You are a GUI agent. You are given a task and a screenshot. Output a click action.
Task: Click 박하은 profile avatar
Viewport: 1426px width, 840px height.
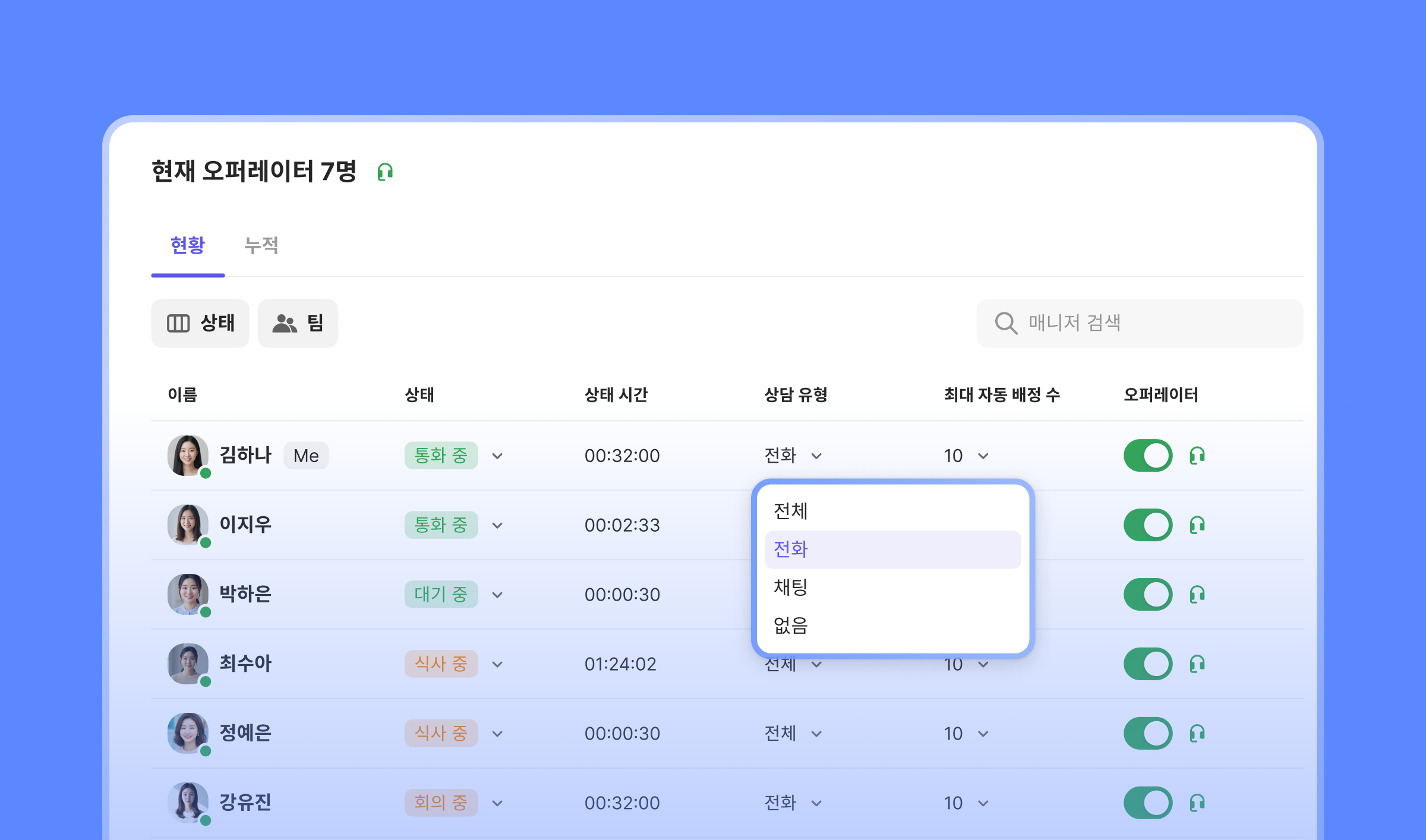coord(188,594)
